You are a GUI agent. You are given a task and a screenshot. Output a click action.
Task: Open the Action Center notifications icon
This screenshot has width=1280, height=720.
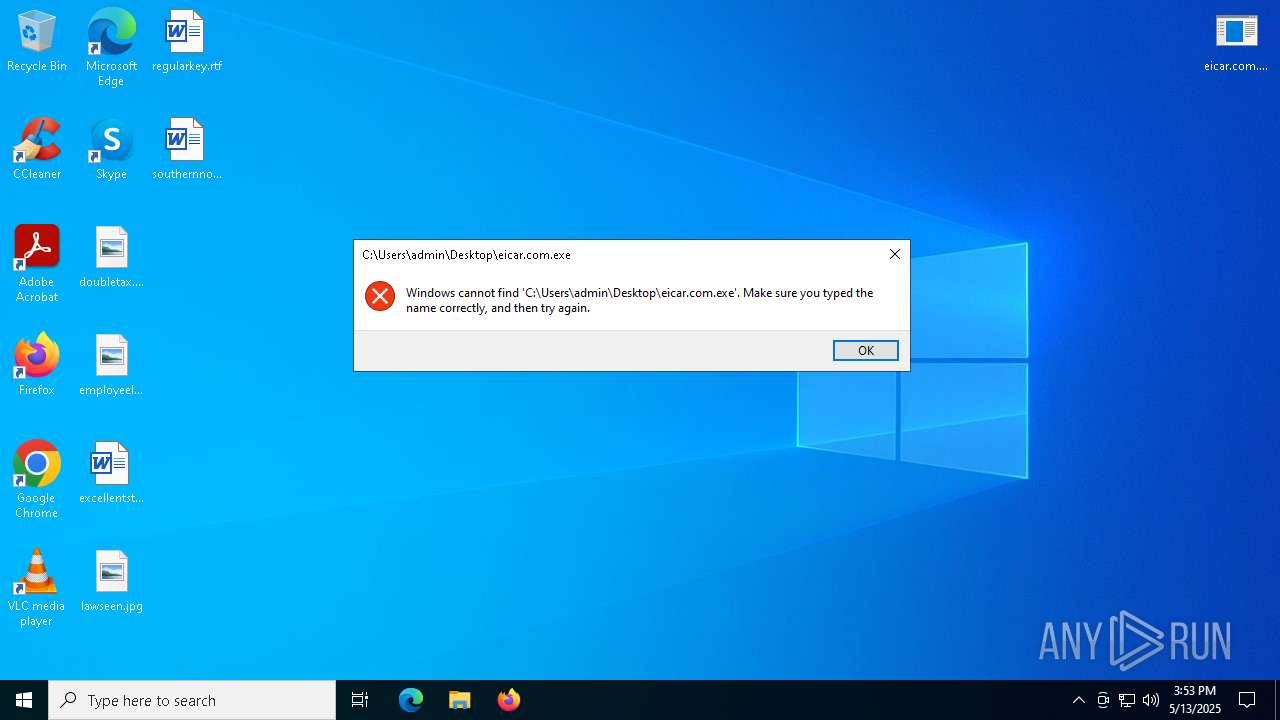point(1247,700)
